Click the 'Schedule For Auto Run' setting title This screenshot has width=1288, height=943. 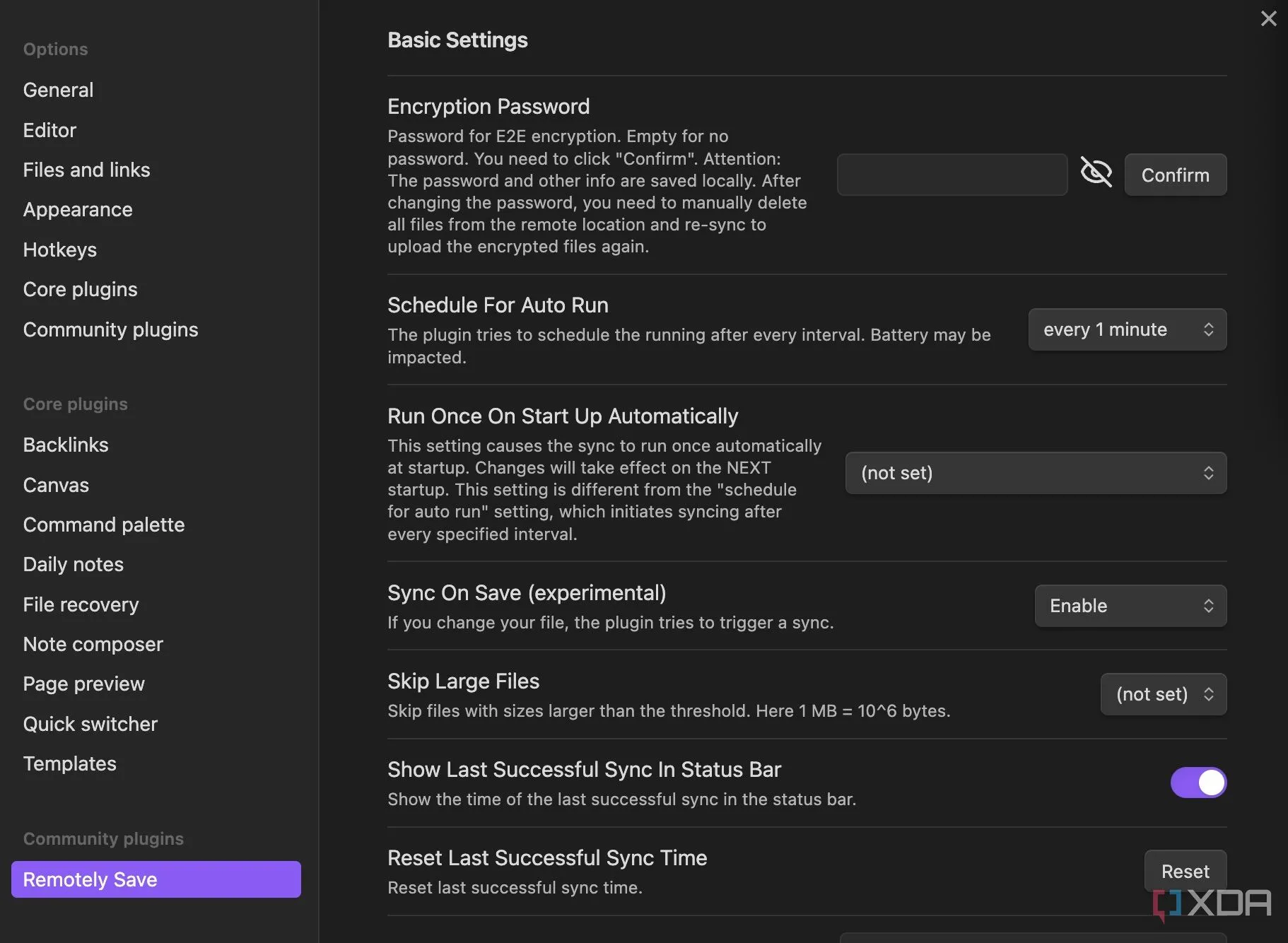coord(498,305)
